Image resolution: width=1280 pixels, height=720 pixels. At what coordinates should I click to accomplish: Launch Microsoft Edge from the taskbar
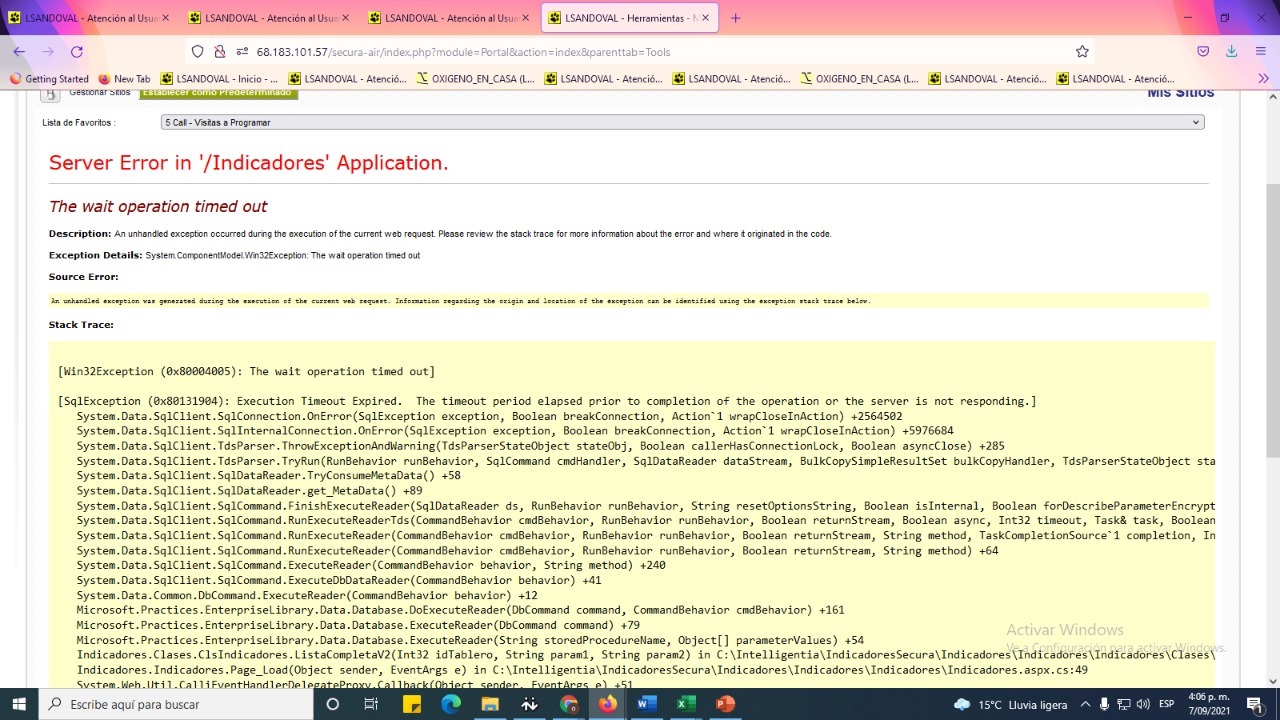(451, 704)
